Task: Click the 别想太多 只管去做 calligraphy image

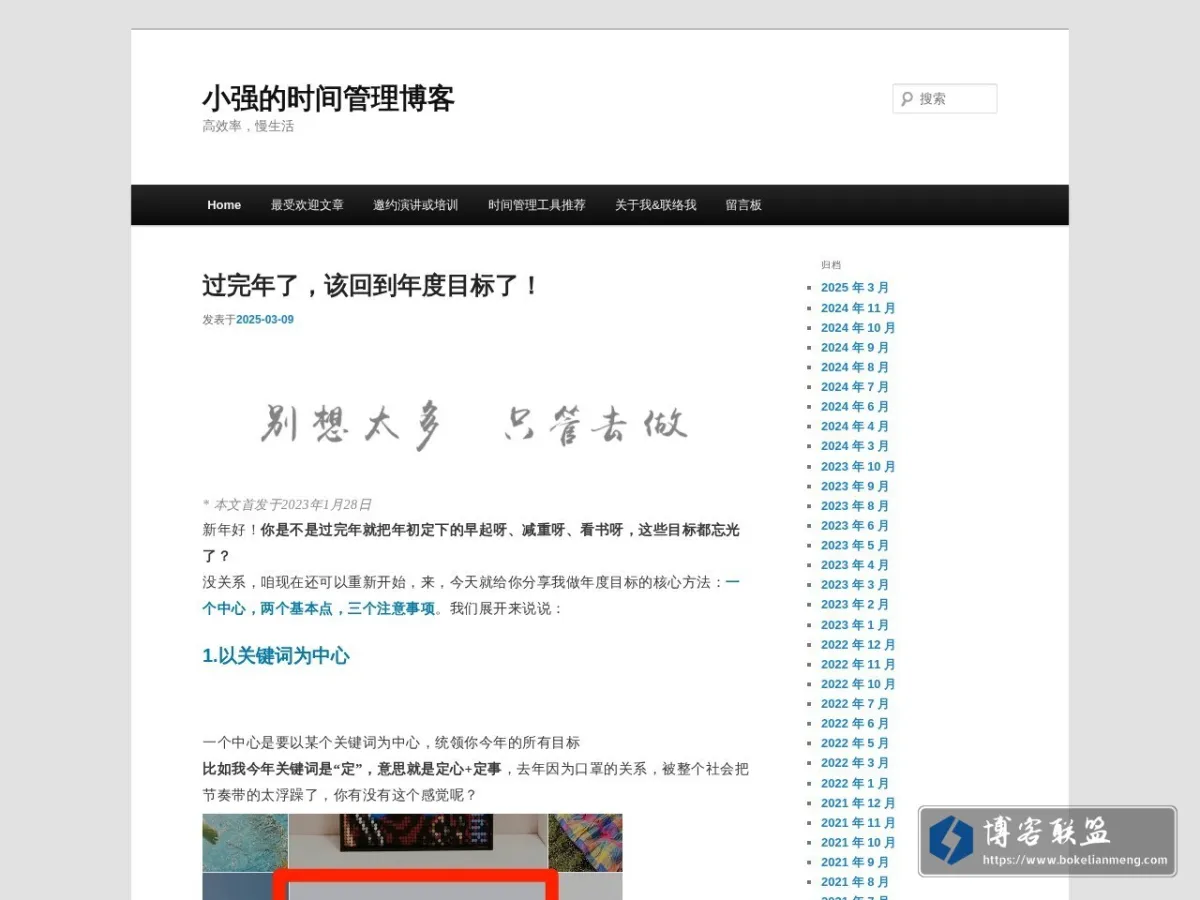Action: click(x=475, y=425)
